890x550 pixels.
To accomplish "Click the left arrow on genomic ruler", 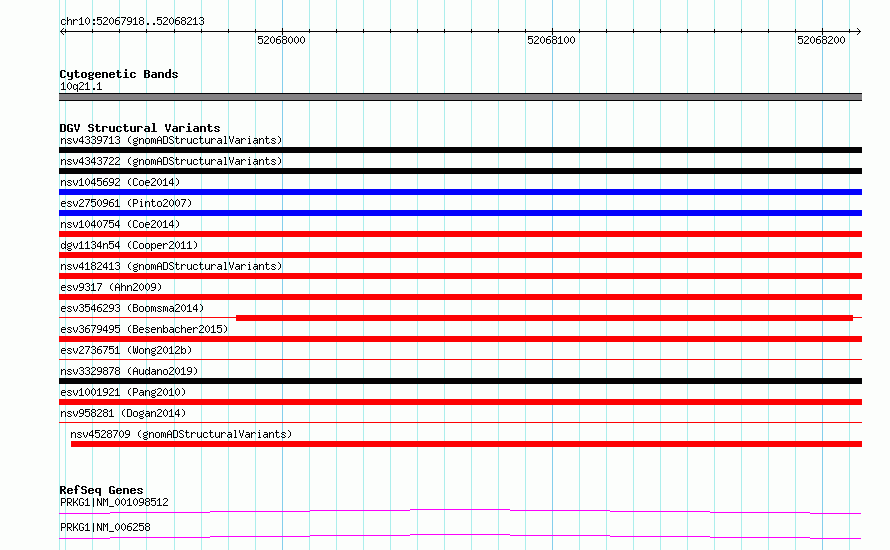I will 62,31.
